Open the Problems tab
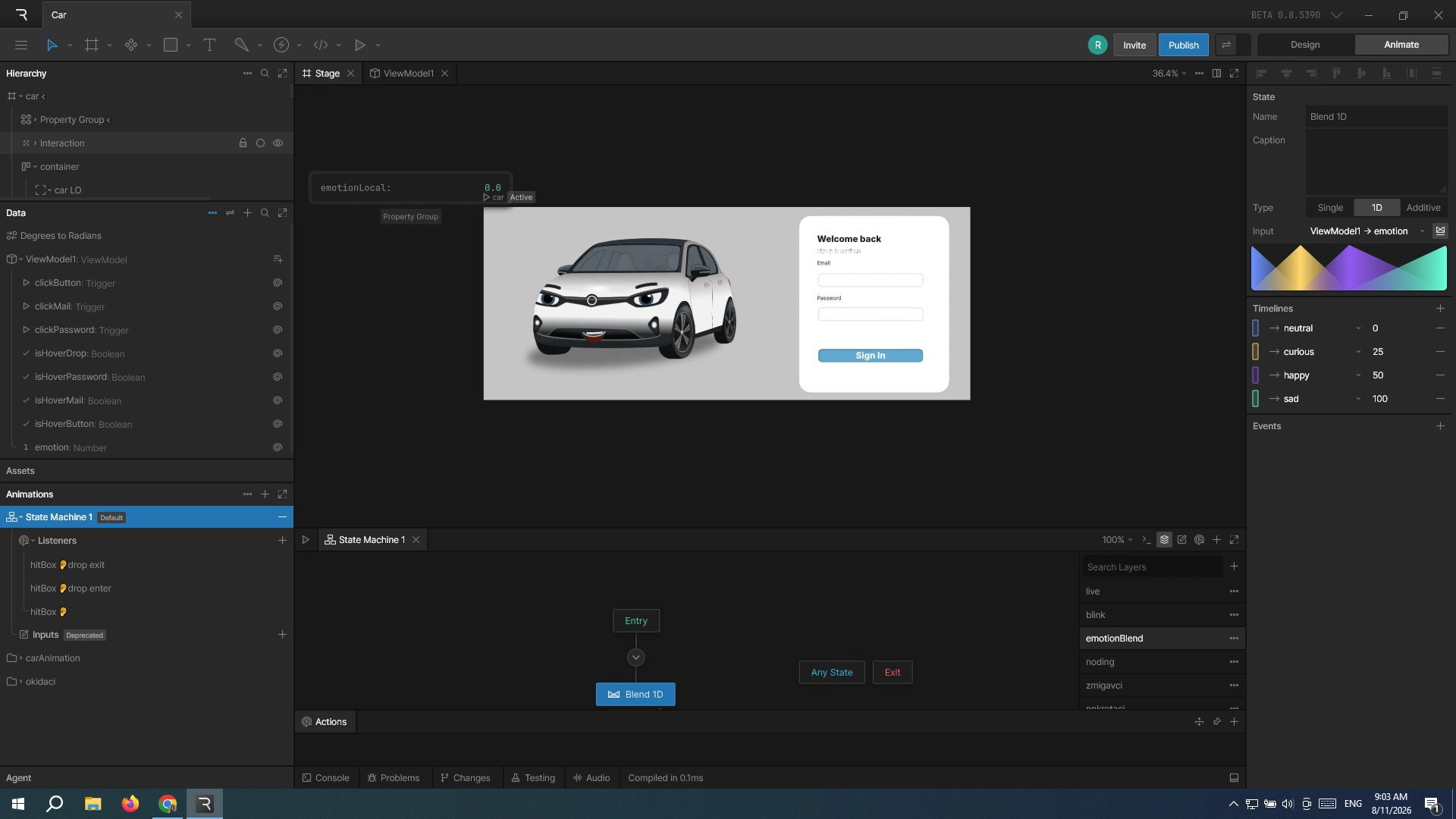 (x=394, y=778)
